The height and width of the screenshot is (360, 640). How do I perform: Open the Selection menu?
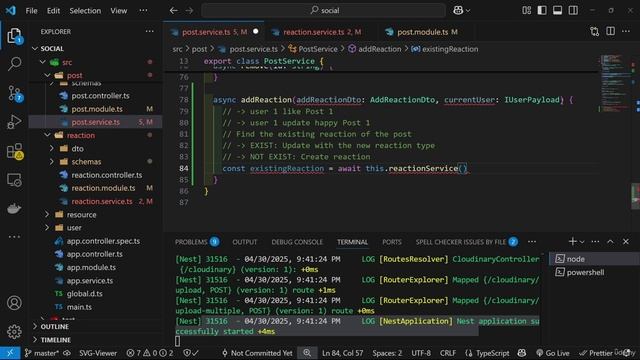point(85,11)
